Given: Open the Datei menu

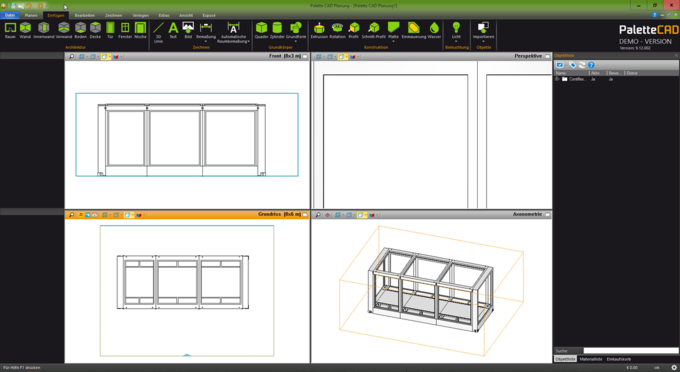Looking at the screenshot, I should 10,15.
